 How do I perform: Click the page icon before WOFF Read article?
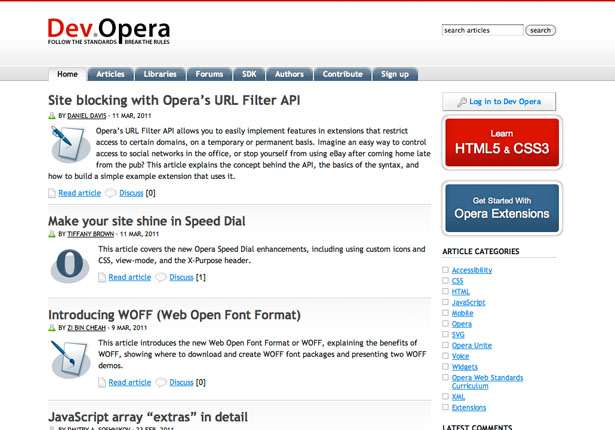point(102,383)
